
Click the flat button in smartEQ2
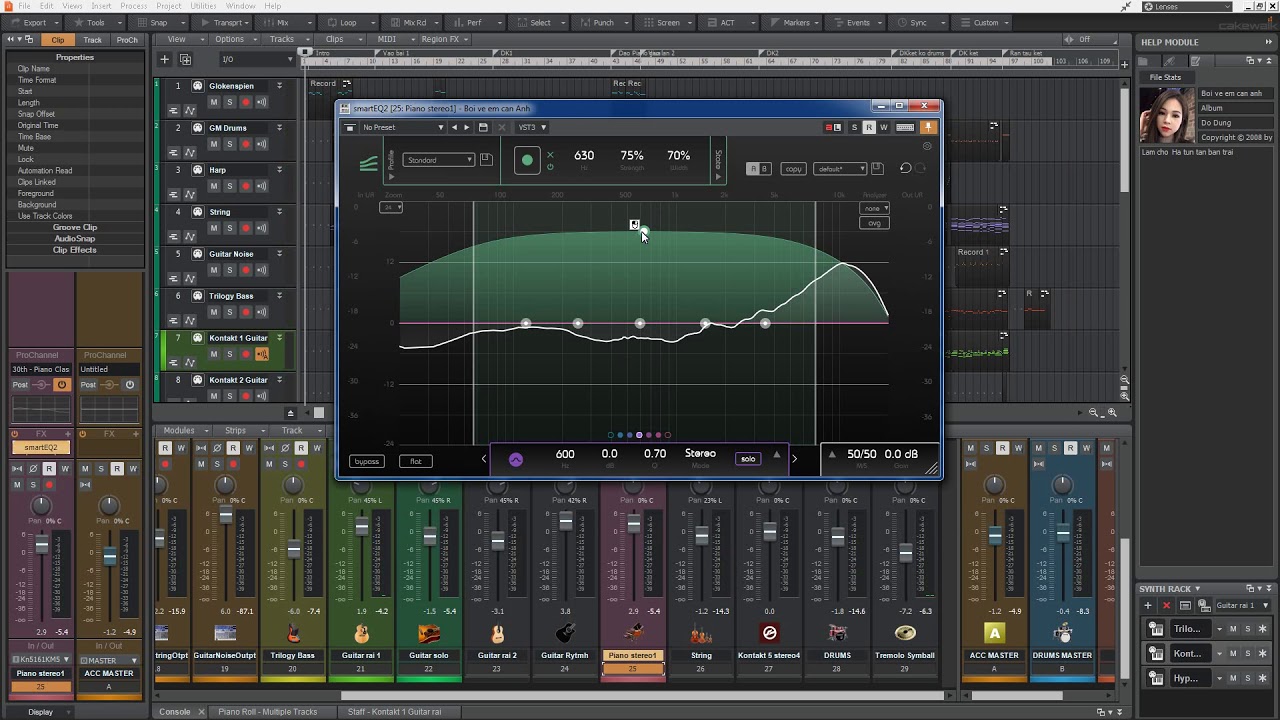[x=416, y=461]
